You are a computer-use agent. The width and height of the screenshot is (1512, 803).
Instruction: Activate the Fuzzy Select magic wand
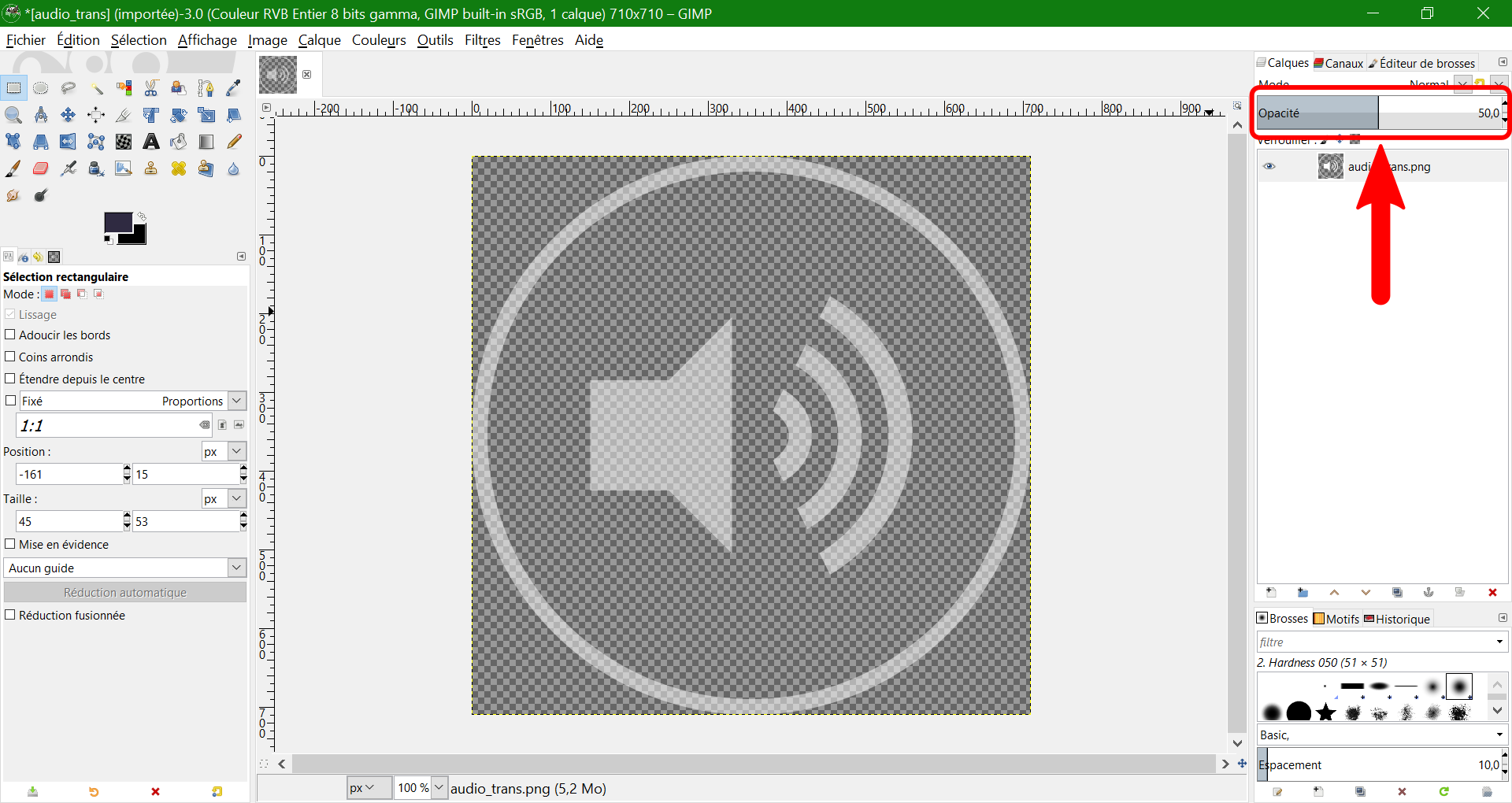(96, 88)
